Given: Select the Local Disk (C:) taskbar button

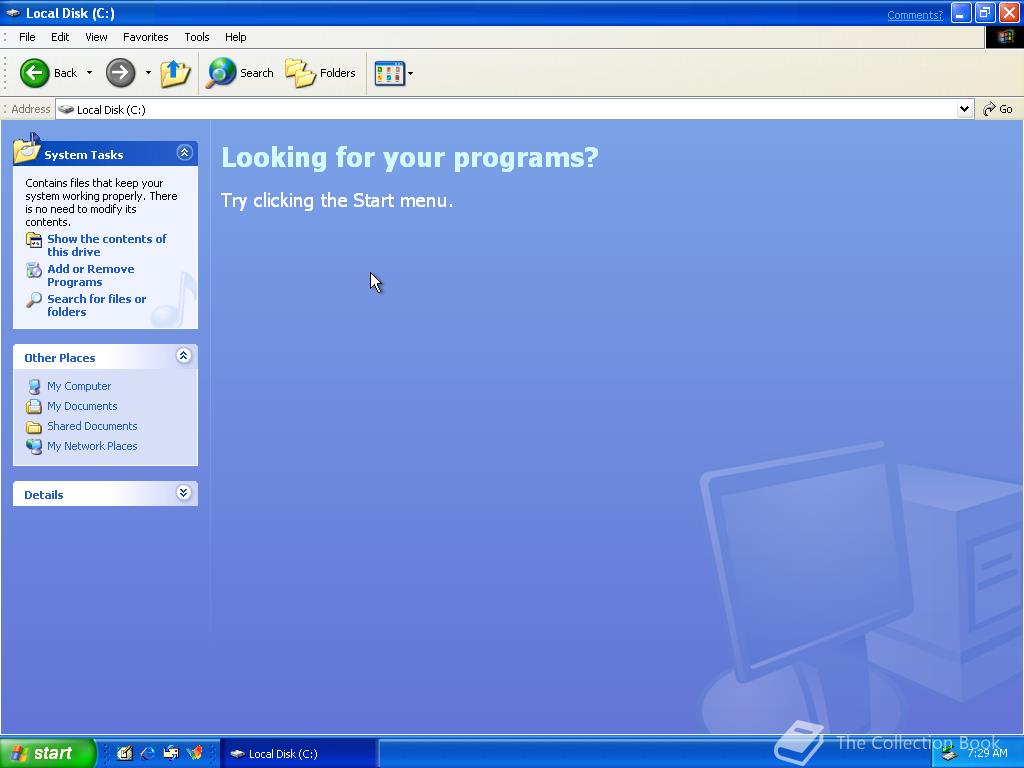Looking at the screenshot, I should (x=298, y=753).
